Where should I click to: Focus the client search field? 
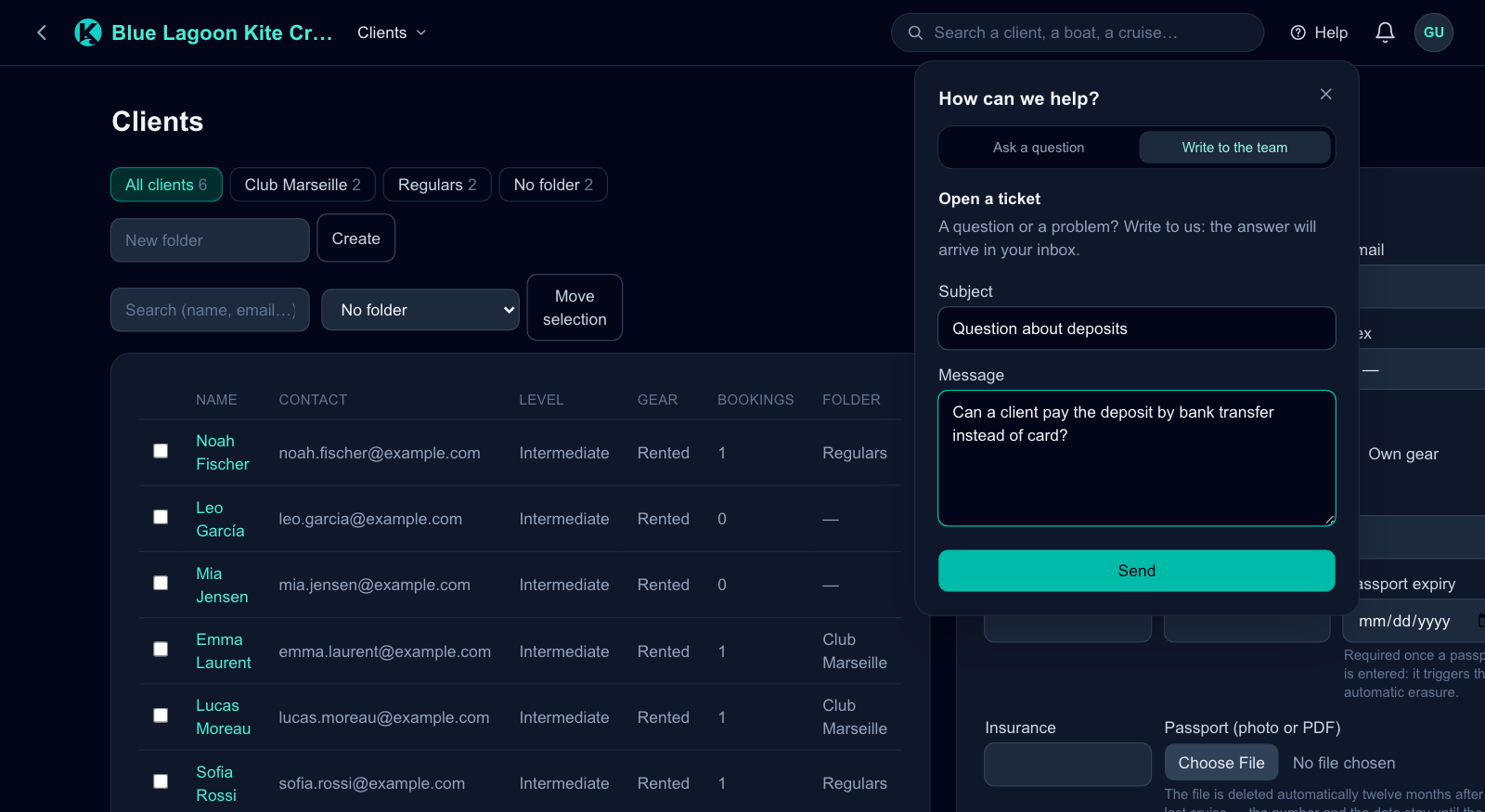(x=210, y=310)
